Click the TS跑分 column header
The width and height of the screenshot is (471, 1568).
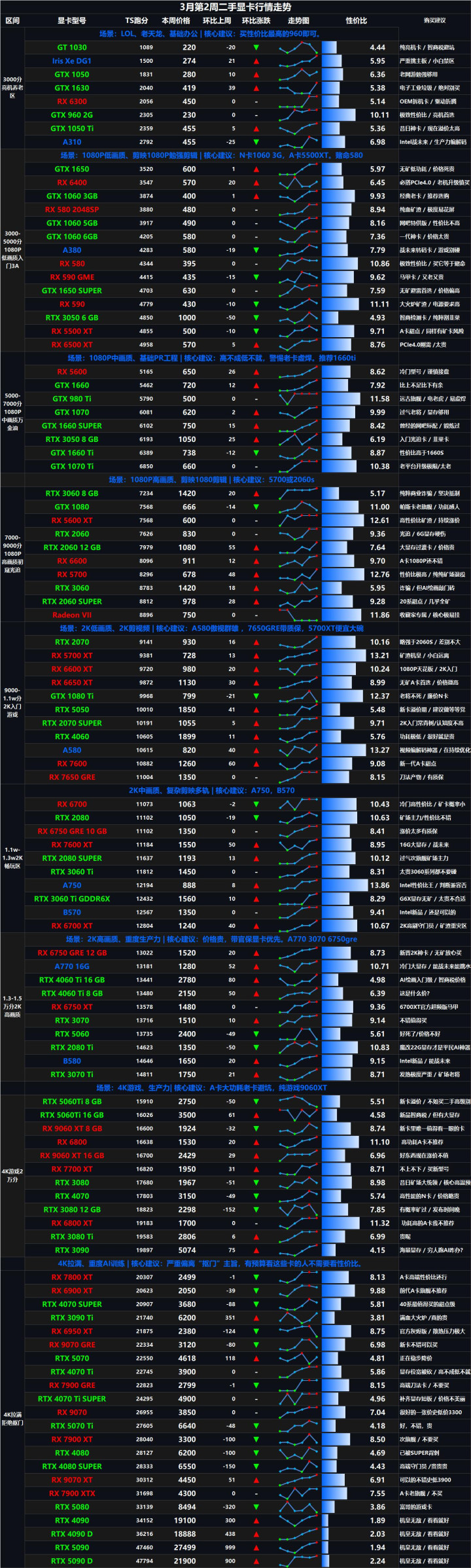(x=137, y=21)
